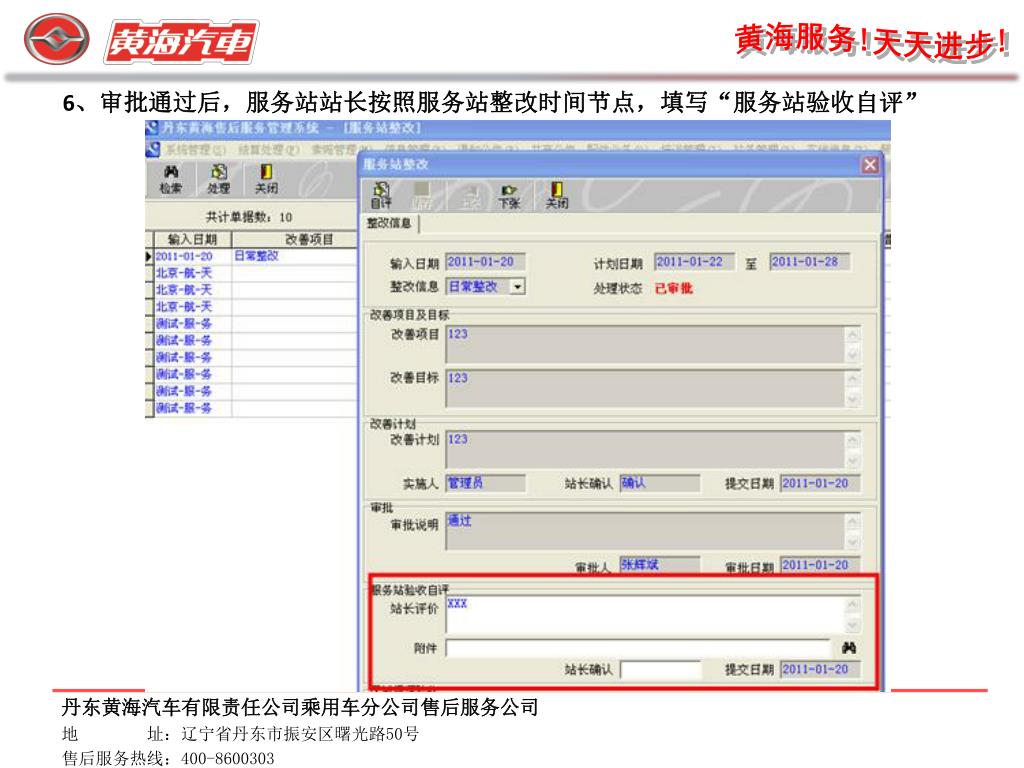Click the 改善项目 text area containing 123

coord(645,344)
